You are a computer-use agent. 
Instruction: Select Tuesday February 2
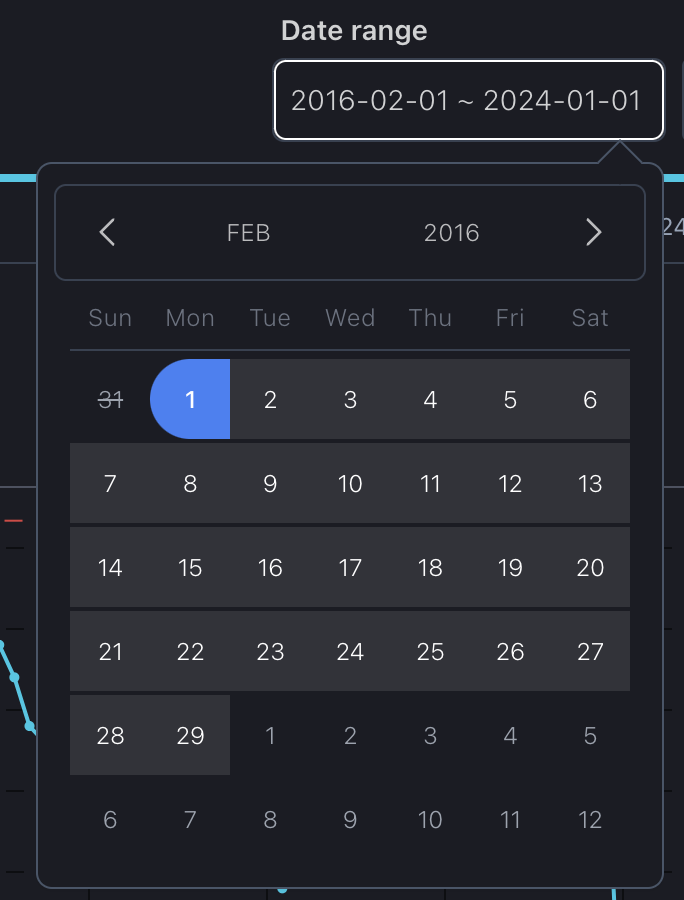(x=270, y=400)
